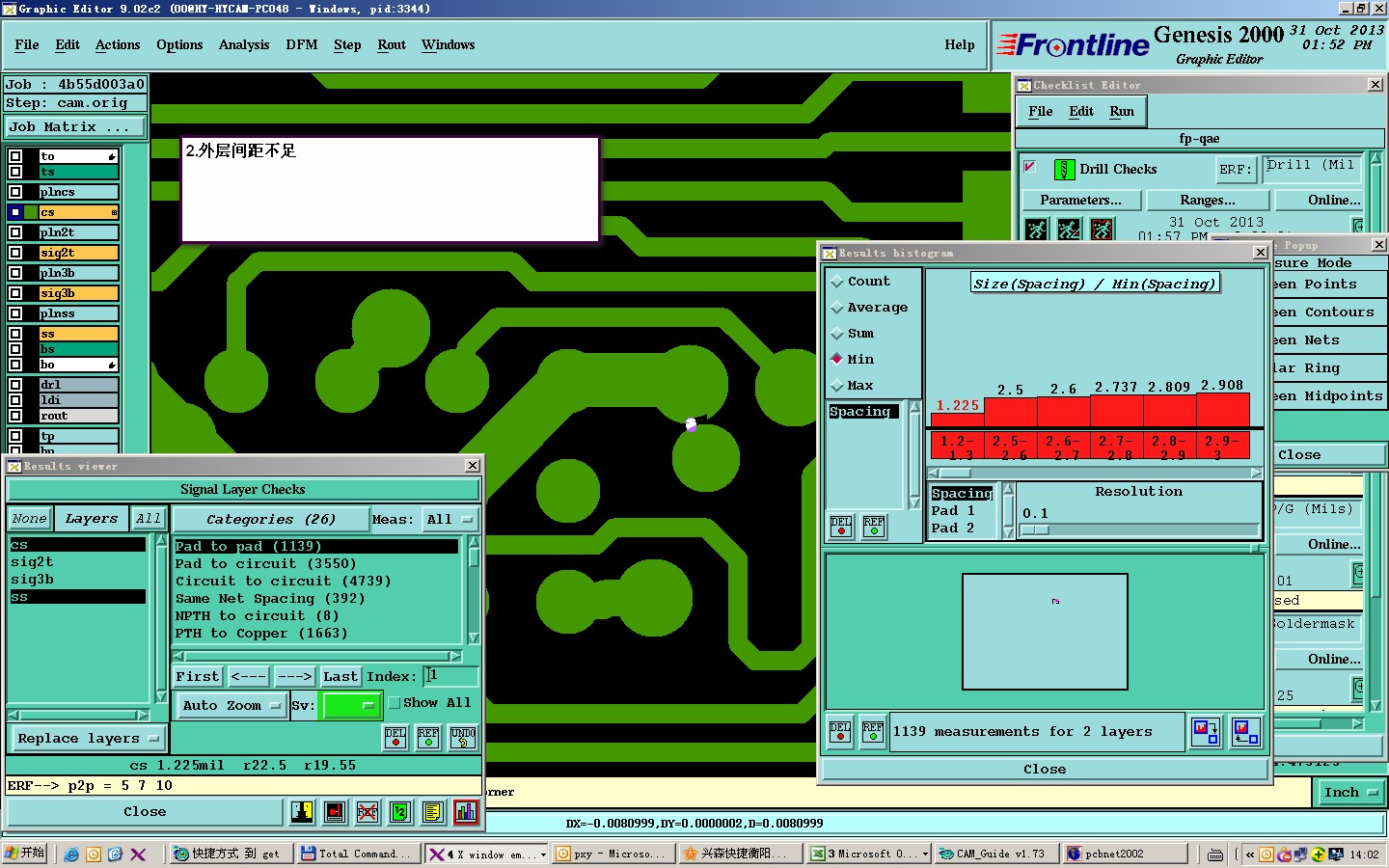This screenshot has height=868, width=1389.
Task: Open the Windows menu
Action: tap(448, 45)
